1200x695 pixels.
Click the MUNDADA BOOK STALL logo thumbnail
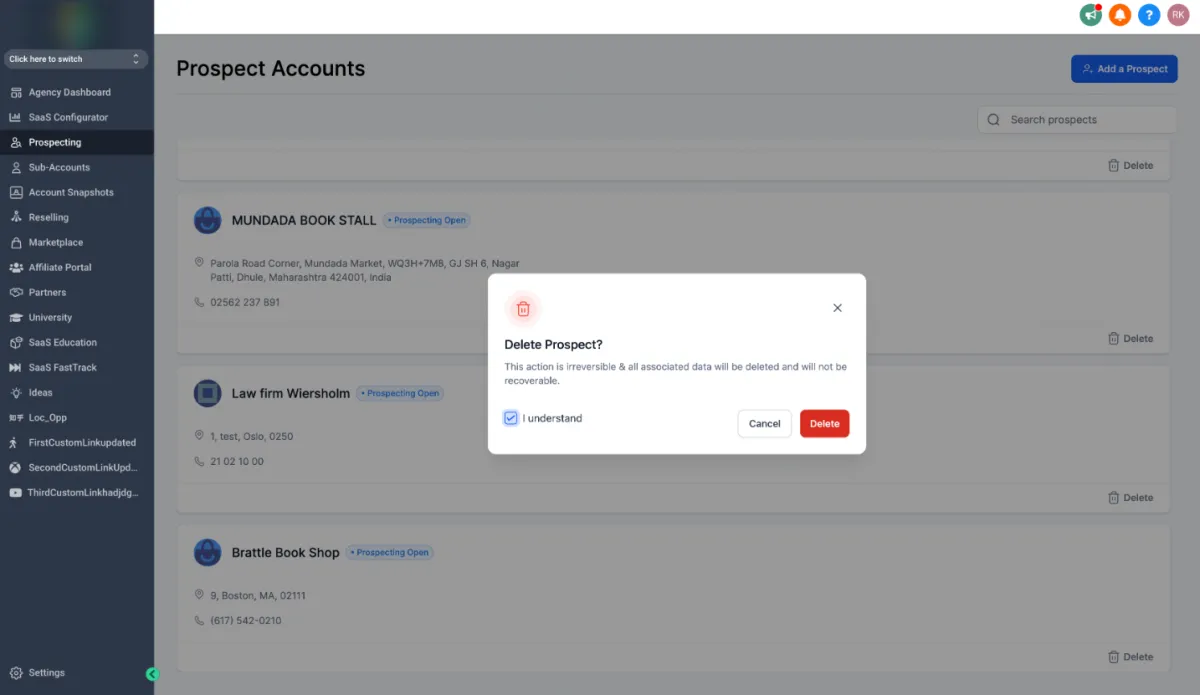(x=207, y=220)
